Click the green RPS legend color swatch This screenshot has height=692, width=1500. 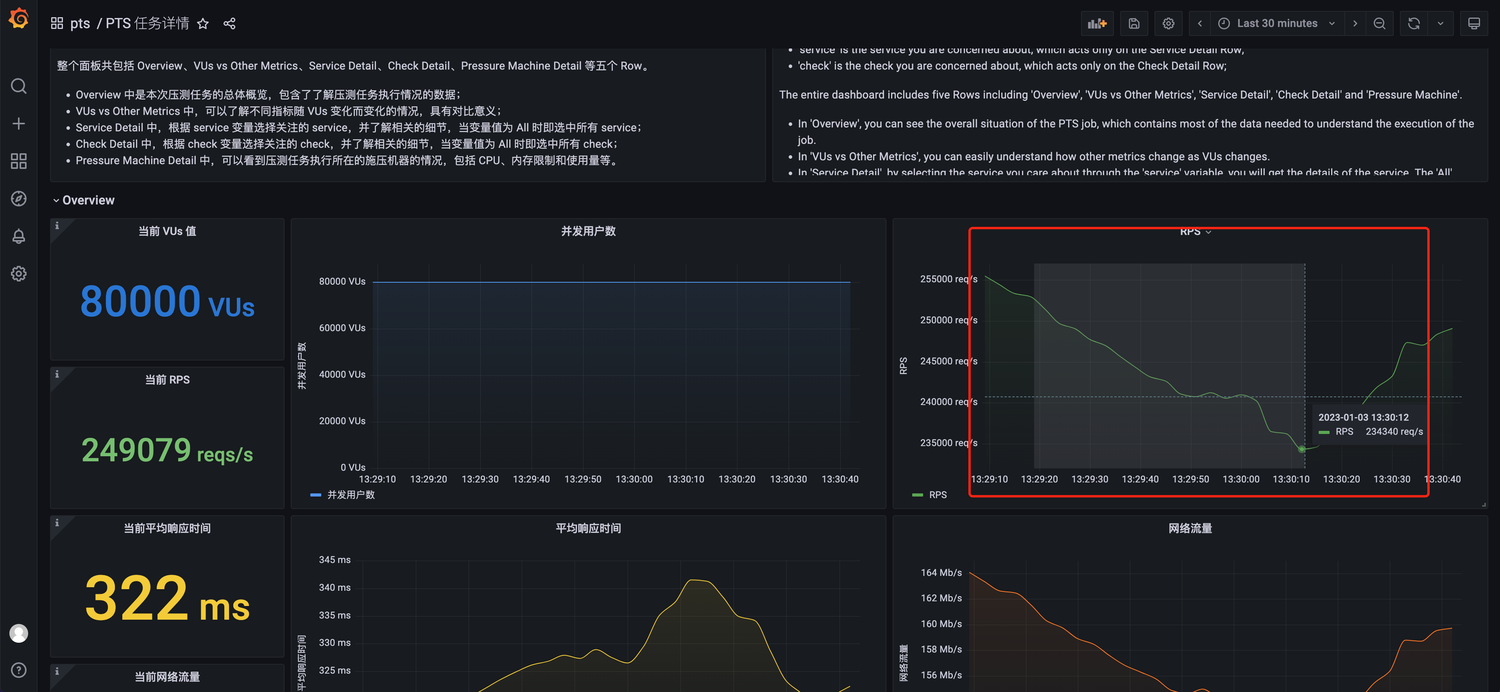[917, 494]
